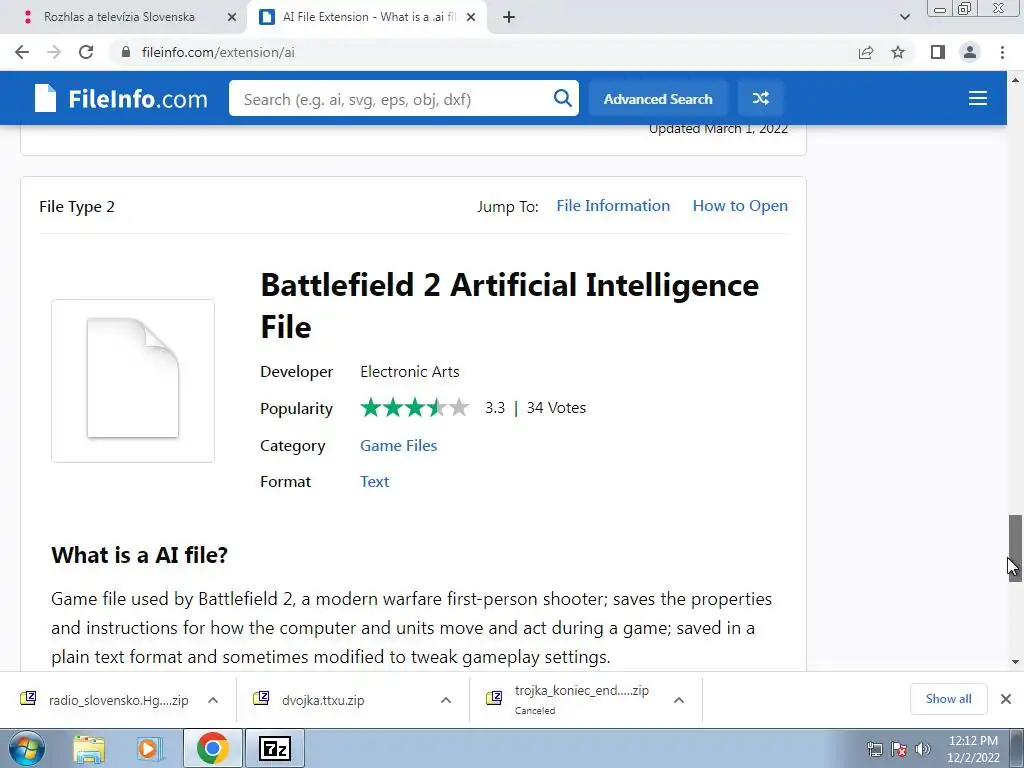Open the Windows Start menu
Screen dimensions: 1024x768
click(x=27, y=748)
